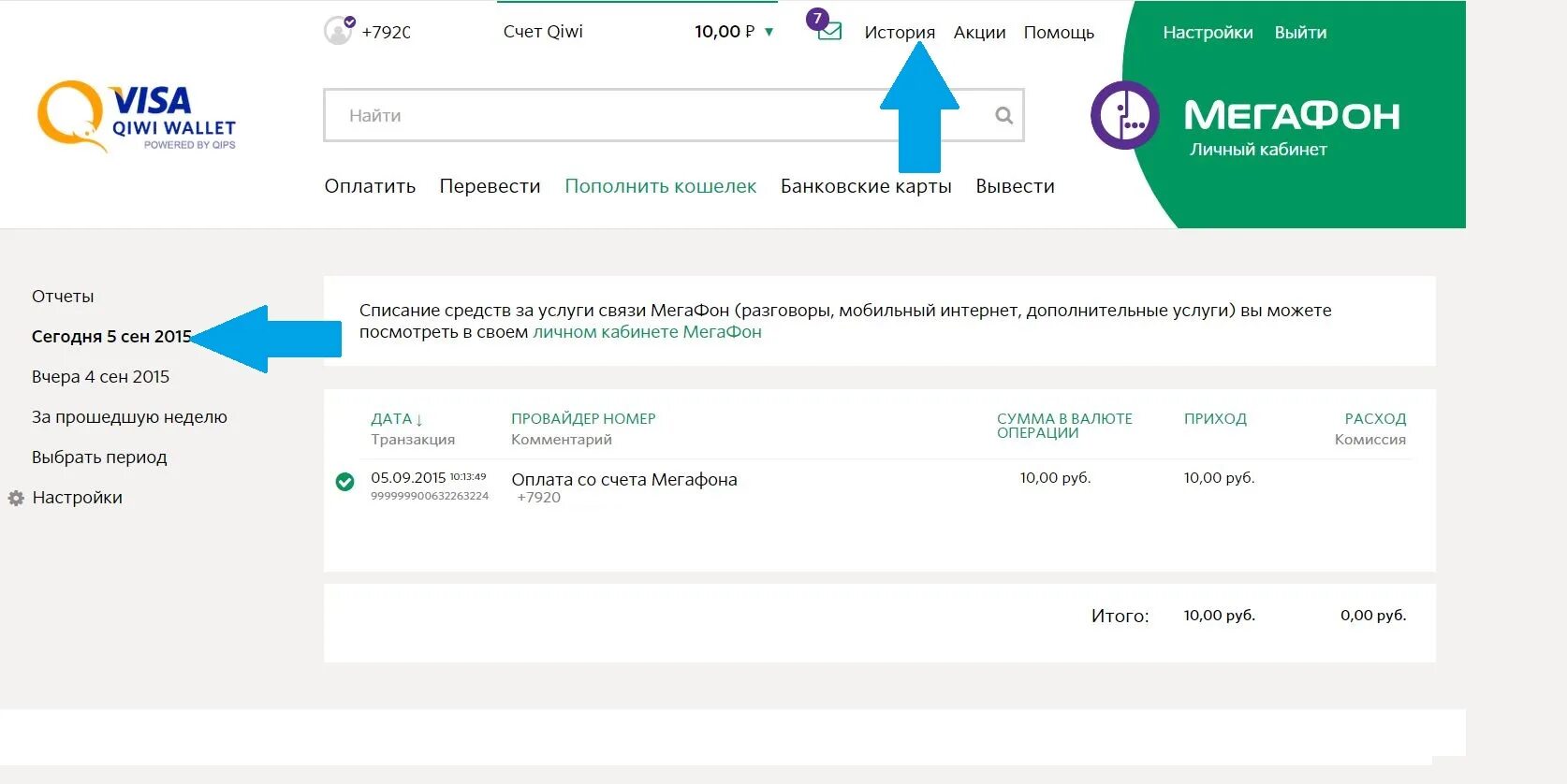Click transaction number 999999900632263224

click(430, 496)
